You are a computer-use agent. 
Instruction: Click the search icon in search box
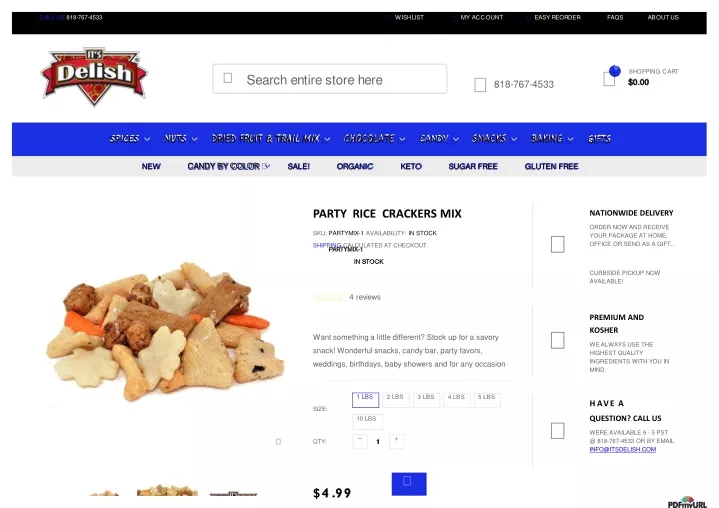pos(227,78)
